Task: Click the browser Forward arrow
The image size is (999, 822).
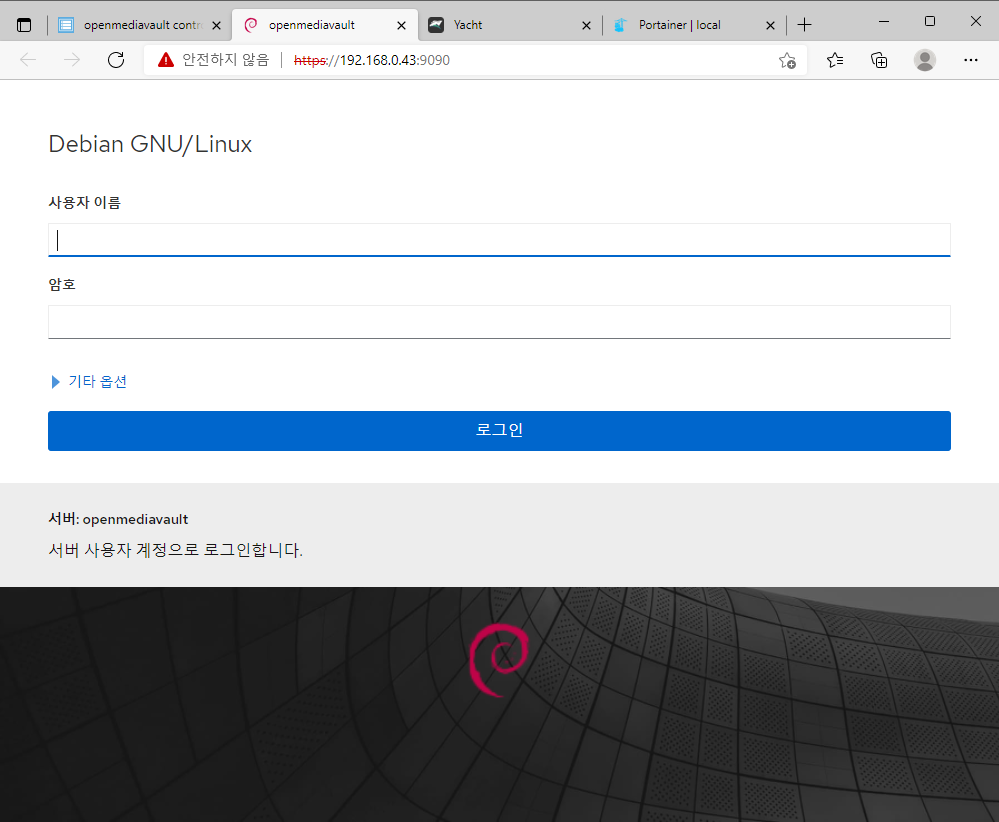Action: (x=72, y=60)
